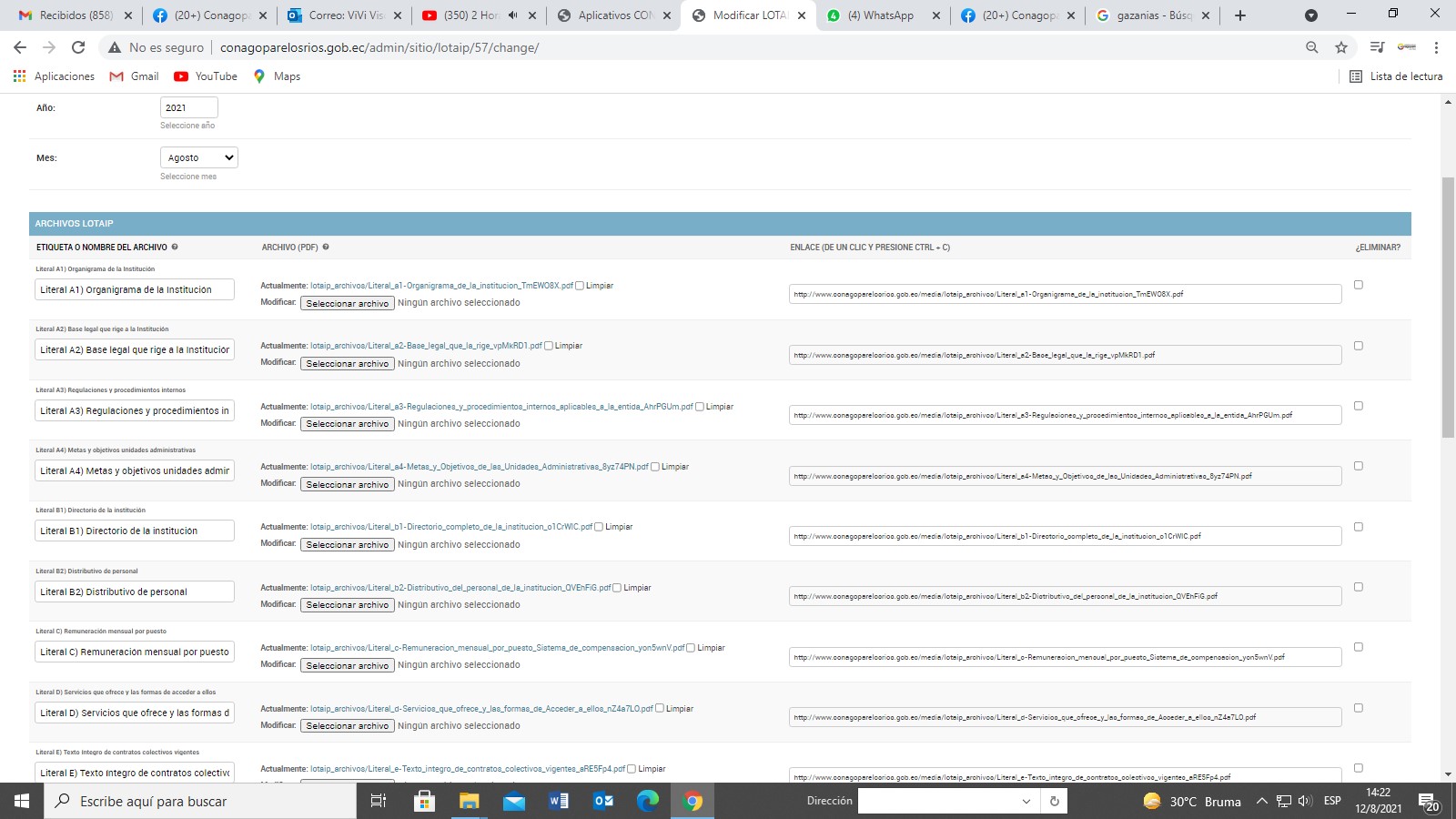
Task: Open Chrome three-dot menu
Action: [1436, 47]
